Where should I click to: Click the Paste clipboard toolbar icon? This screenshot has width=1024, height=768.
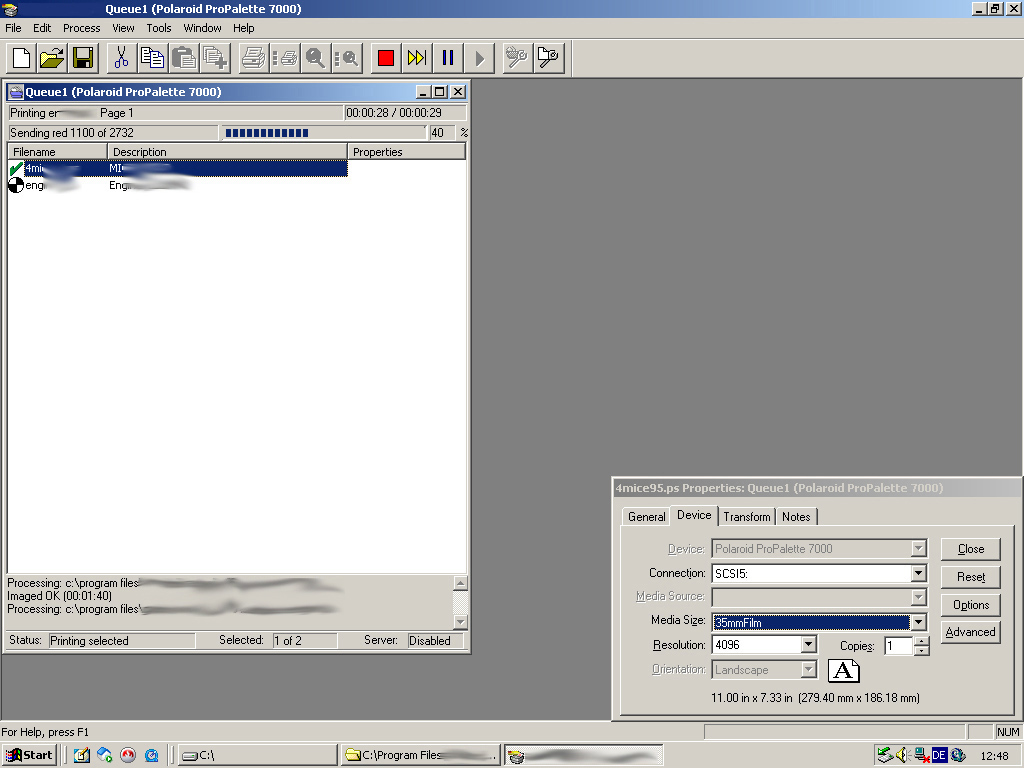[184, 58]
